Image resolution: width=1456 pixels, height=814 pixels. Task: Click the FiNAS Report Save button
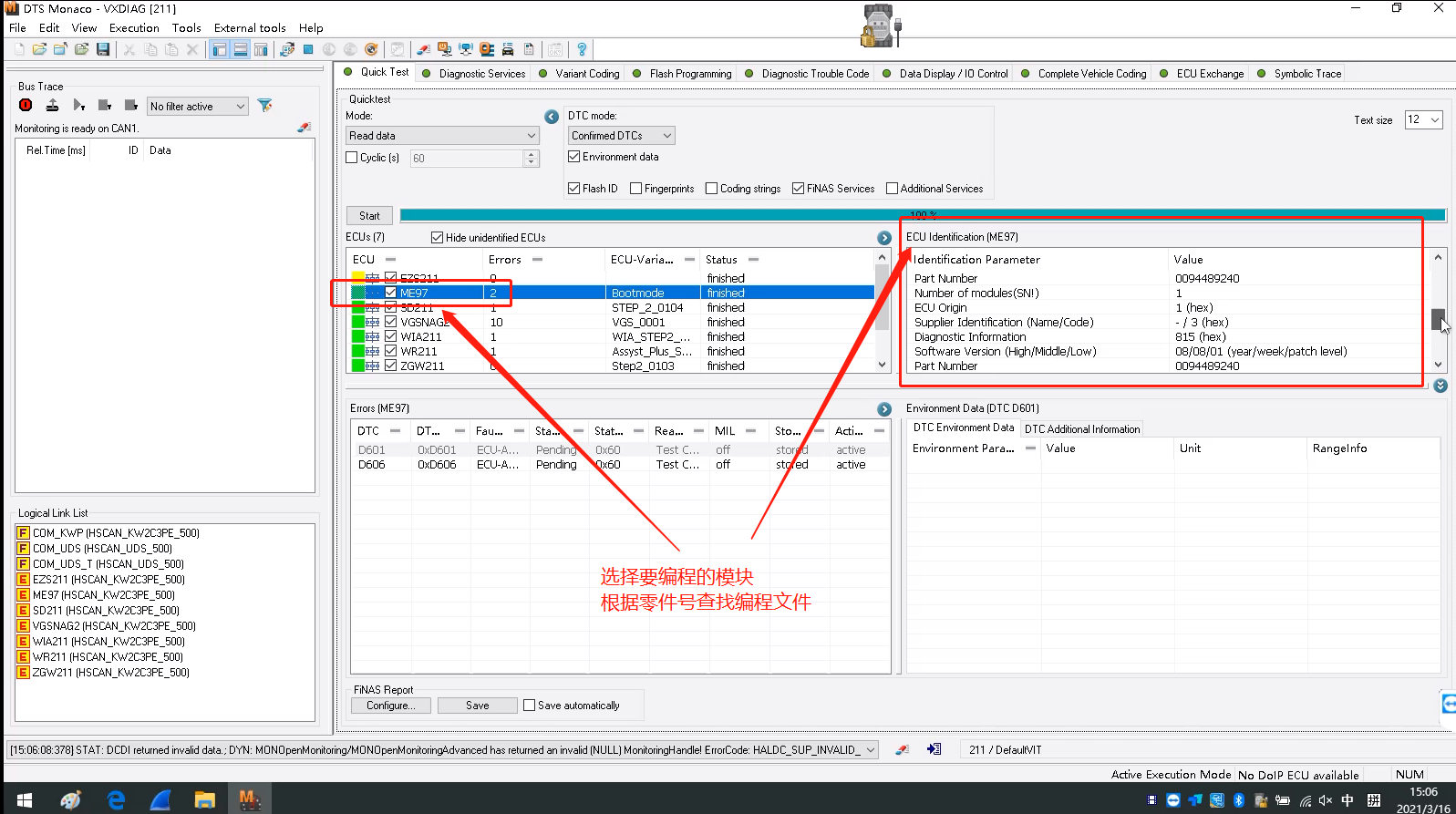[478, 706]
